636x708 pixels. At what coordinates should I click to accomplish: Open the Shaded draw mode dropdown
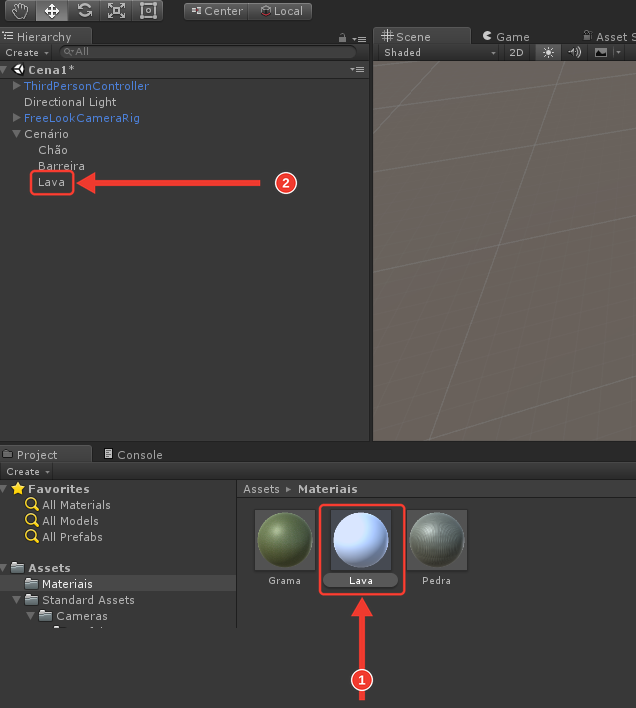pos(440,53)
